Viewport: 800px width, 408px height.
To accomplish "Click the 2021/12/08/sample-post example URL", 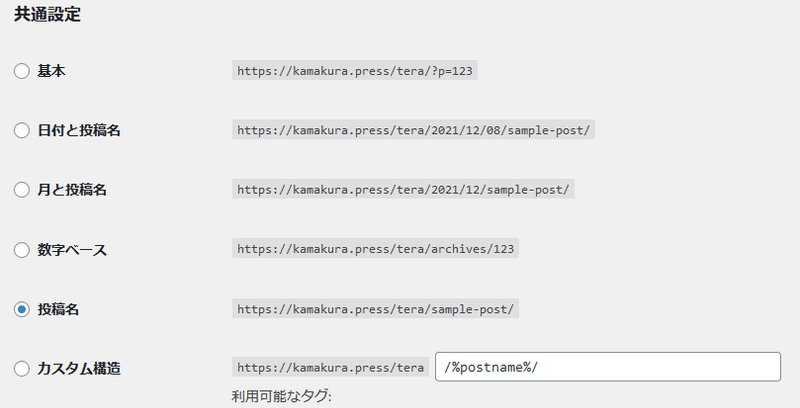I will pos(413,130).
